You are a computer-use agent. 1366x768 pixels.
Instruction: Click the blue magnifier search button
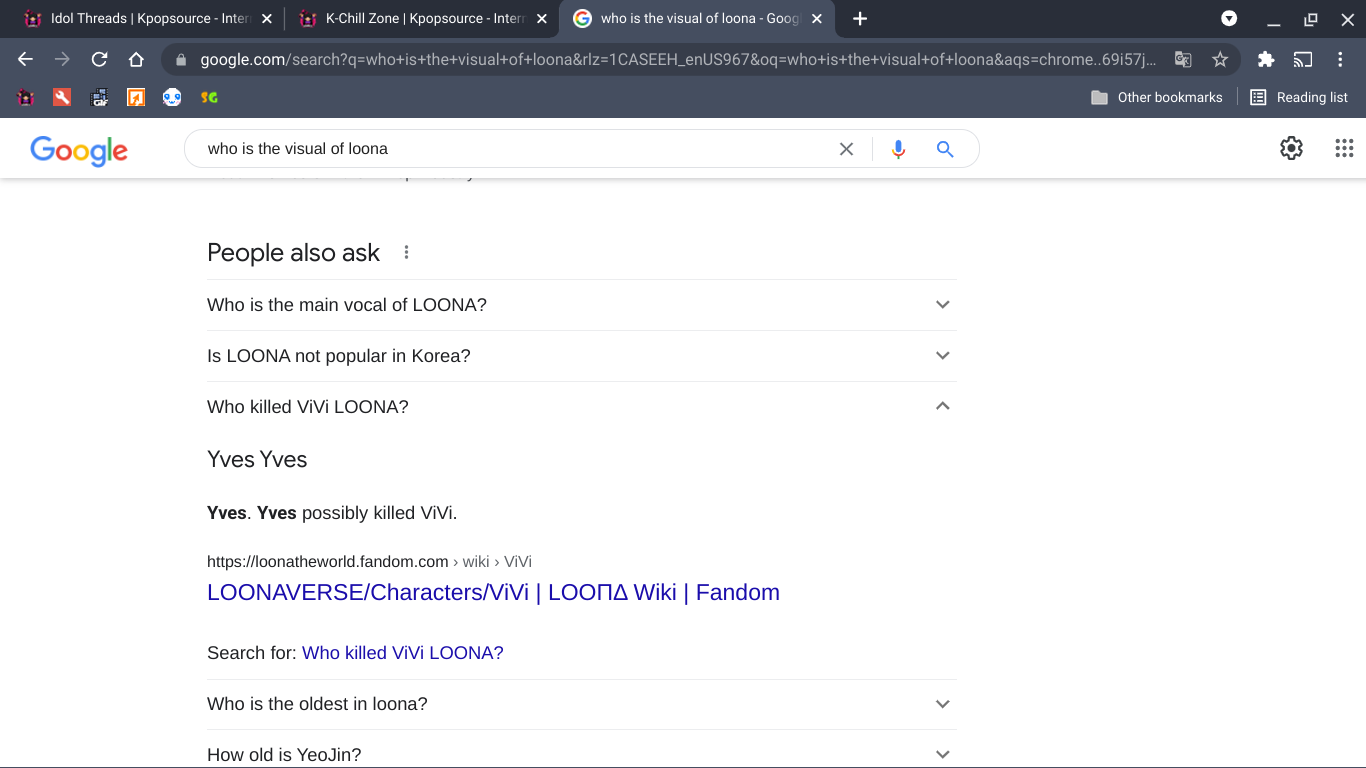click(945, 149)
